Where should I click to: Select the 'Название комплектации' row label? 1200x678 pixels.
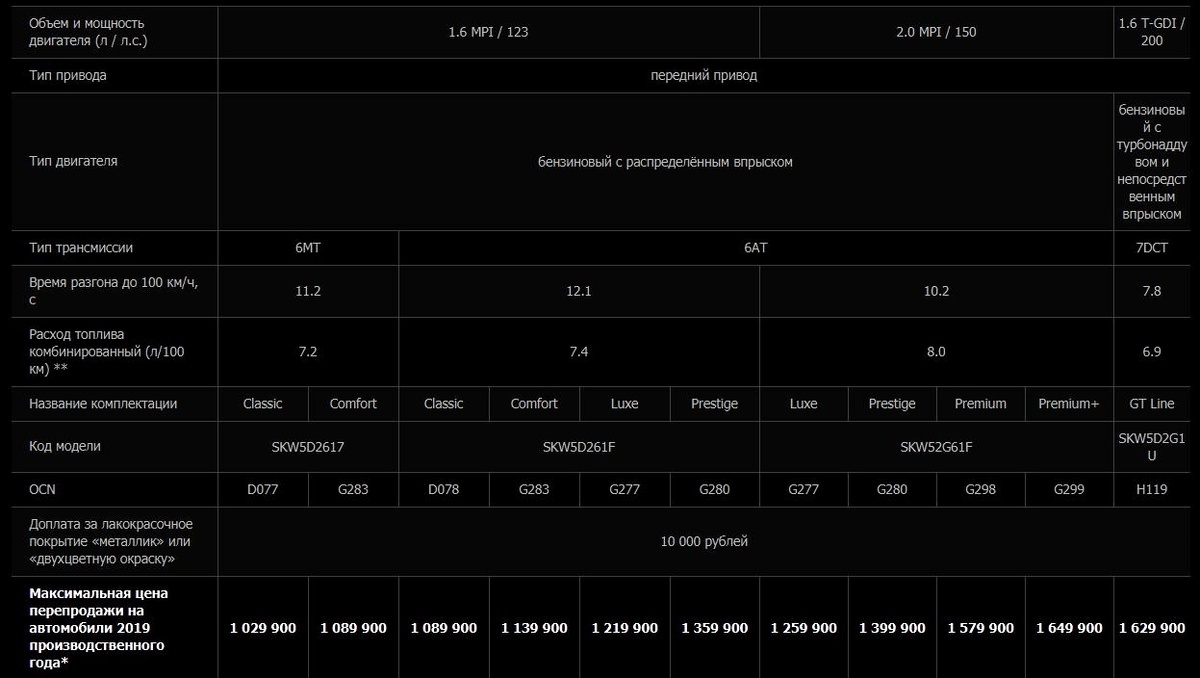[x=103, y=404]
